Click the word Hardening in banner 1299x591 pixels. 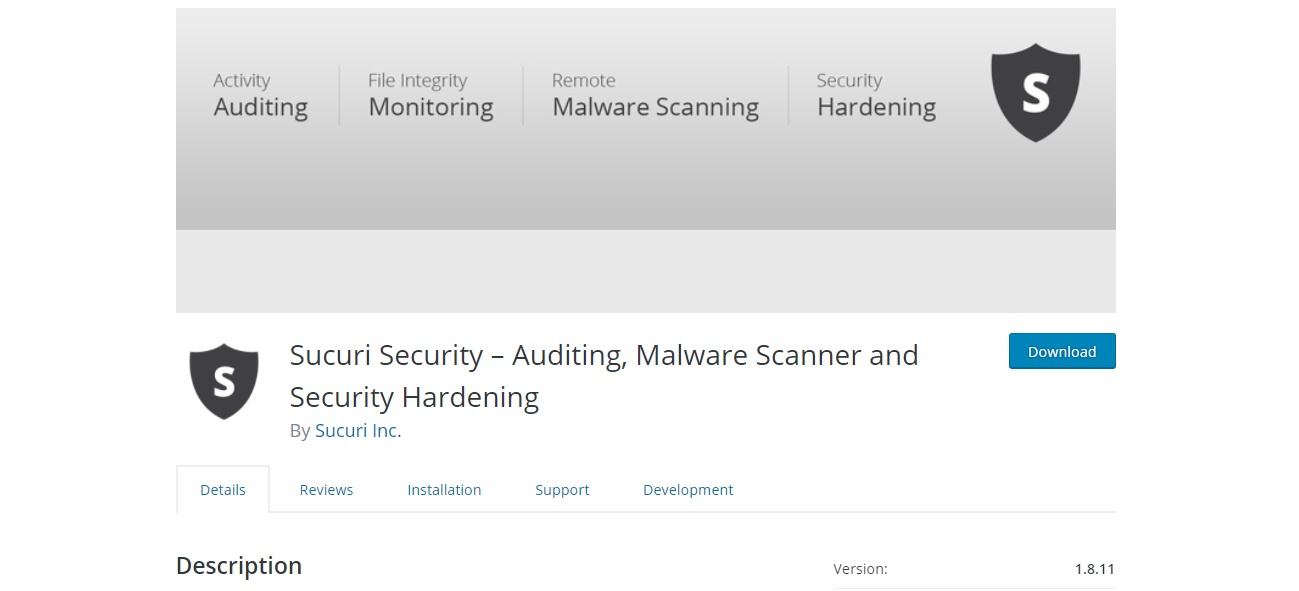tap(876, 108)
